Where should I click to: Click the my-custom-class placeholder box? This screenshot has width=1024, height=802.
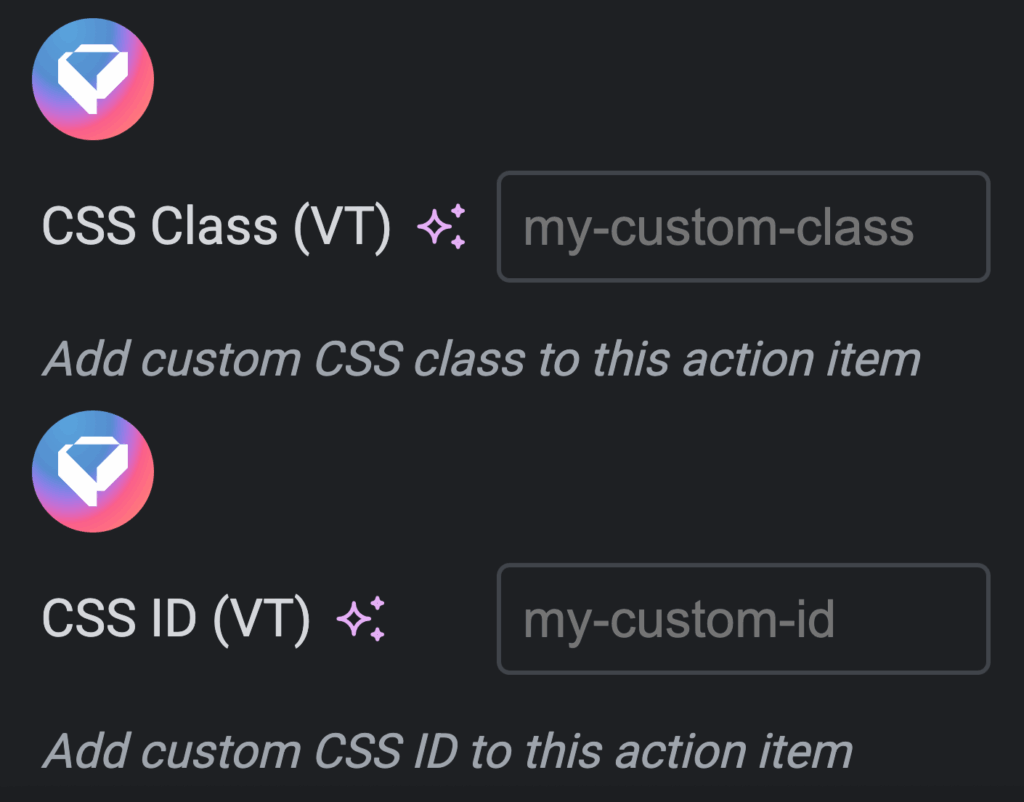(743, 227)
